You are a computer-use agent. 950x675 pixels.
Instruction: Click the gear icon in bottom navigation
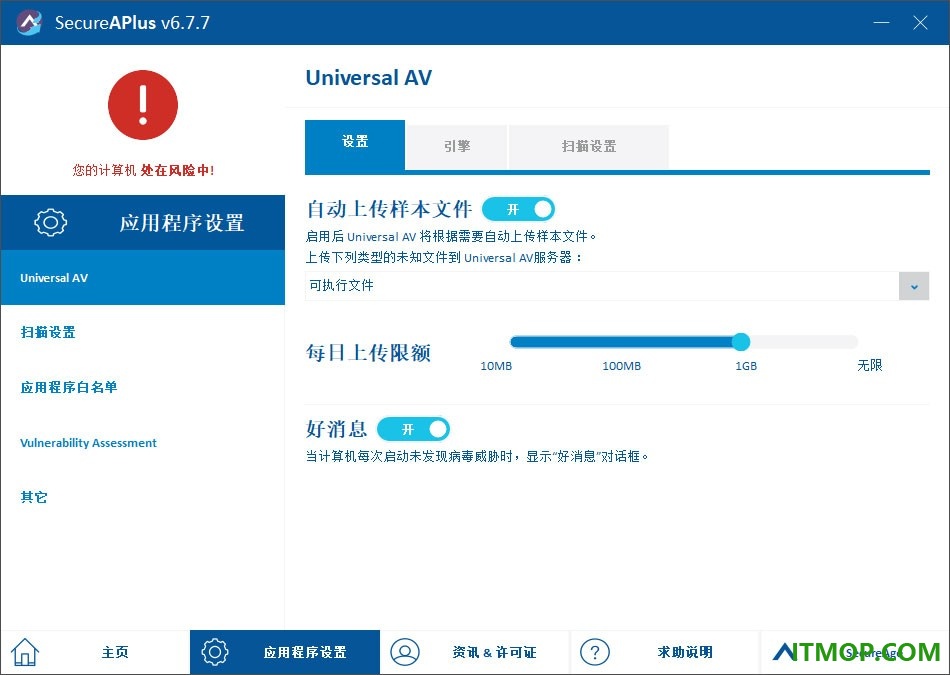tap(214, 652)
